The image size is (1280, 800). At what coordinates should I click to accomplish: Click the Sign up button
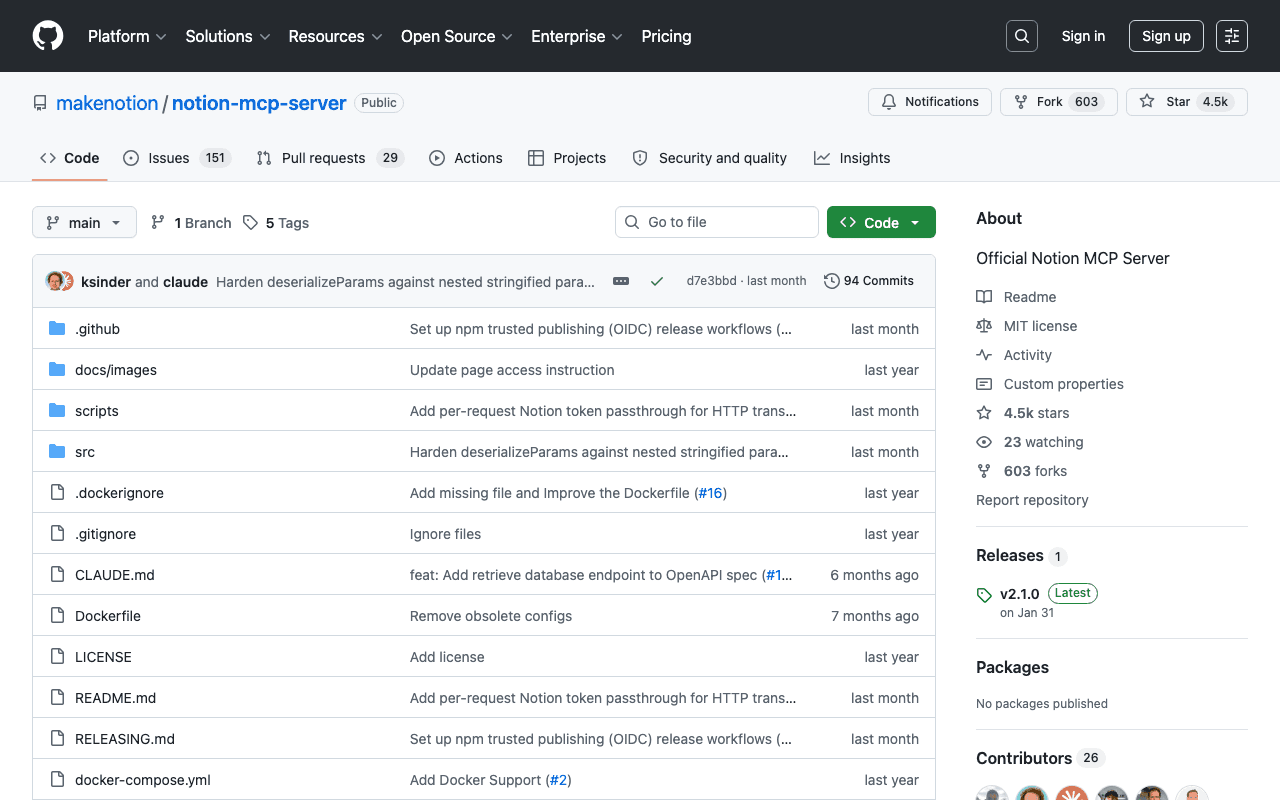(1166, 36)
